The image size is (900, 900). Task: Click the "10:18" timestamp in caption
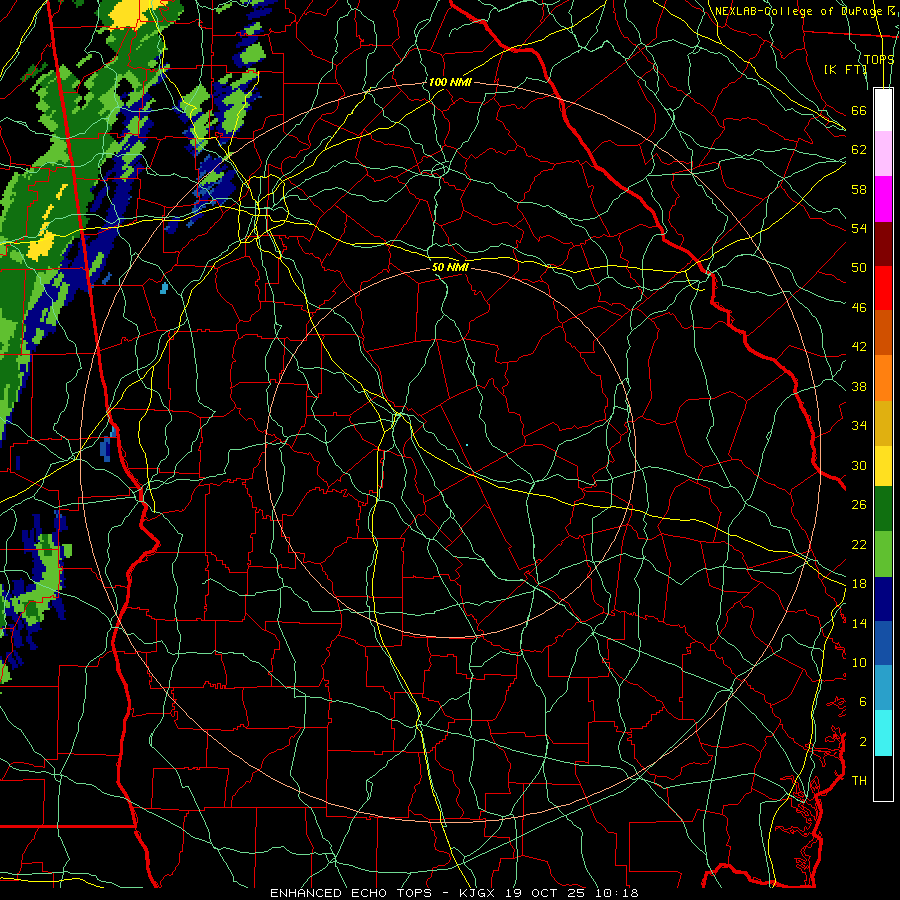pyautogui.click(x=618, y=893)
